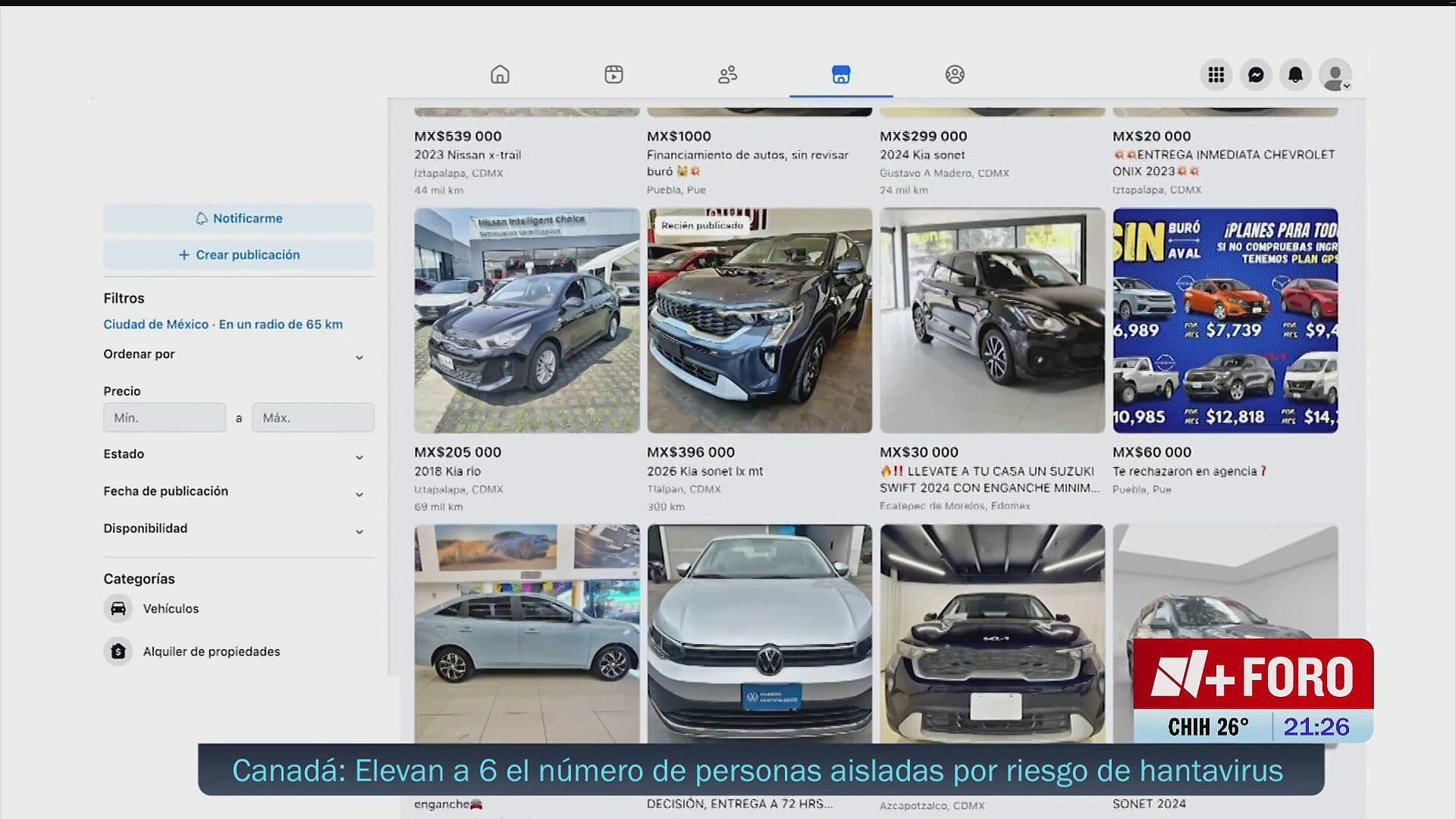Expand Fecha de publicación filter
Screen dimensions: 1456x819
click(x=234, y=492)
